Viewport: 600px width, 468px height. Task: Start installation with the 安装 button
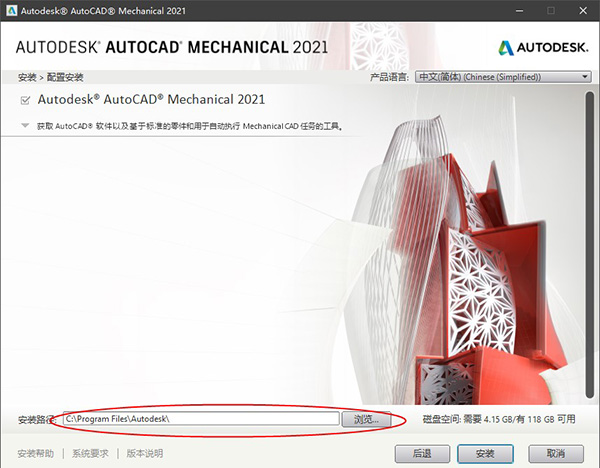486,454
